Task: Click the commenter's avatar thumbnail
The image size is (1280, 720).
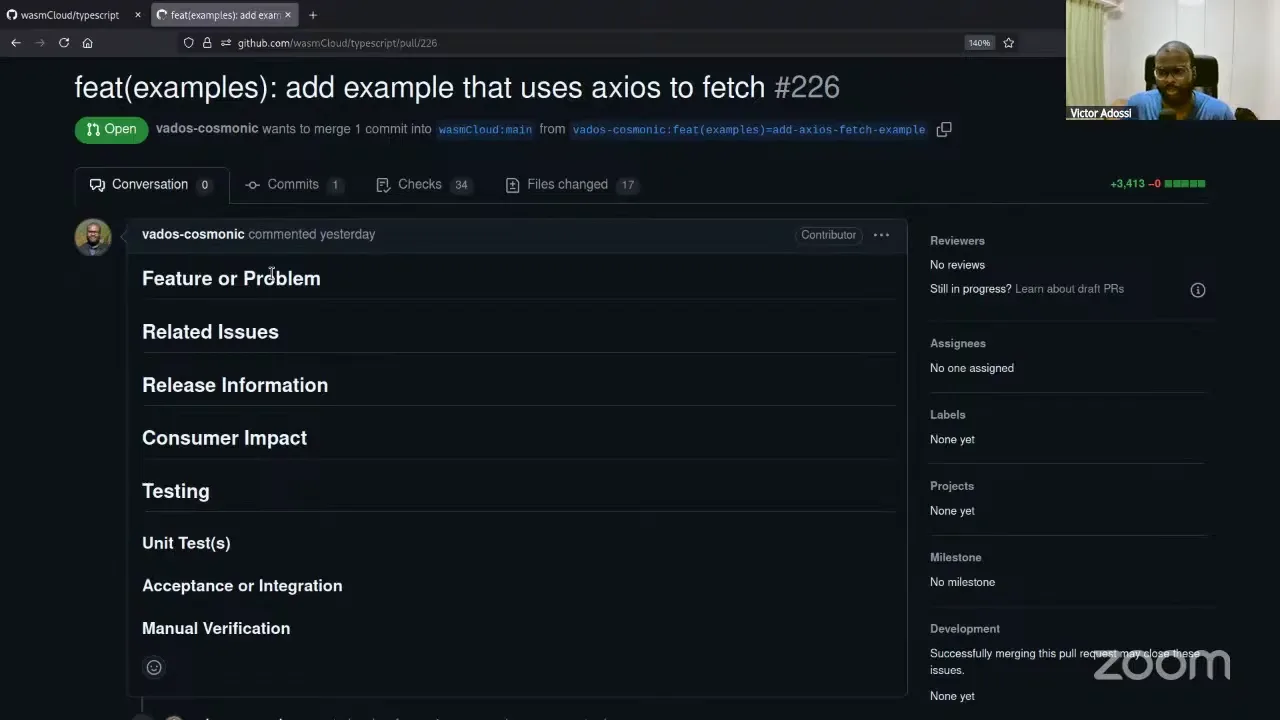Action: pos(93,238)
